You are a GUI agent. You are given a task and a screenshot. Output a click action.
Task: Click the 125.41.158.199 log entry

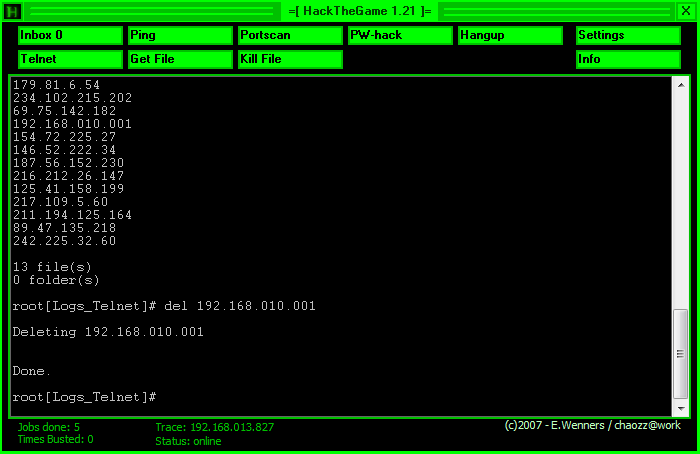pos(68,188)
